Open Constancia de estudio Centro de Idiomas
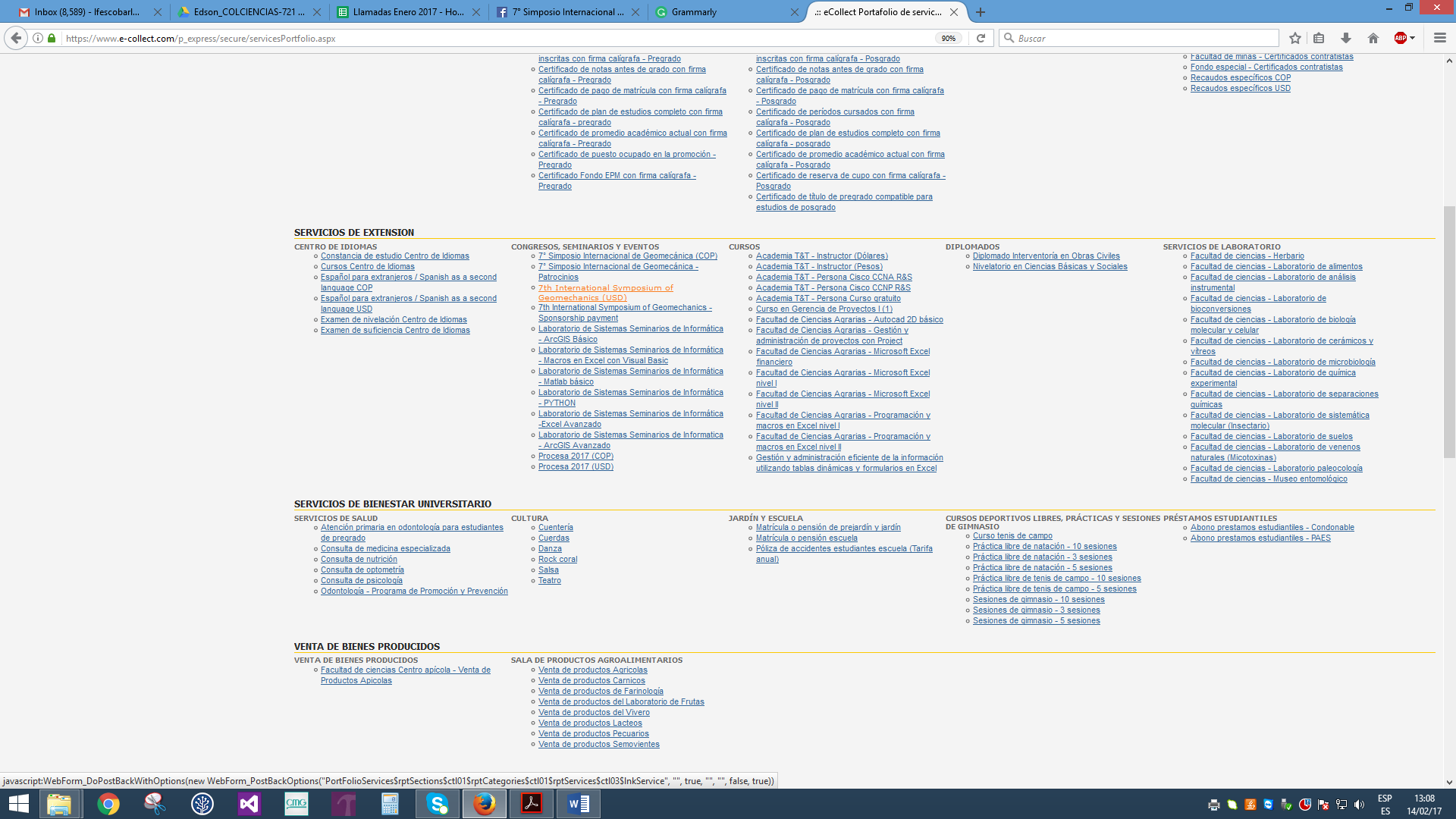The image size is (1456, 819). 394,256
